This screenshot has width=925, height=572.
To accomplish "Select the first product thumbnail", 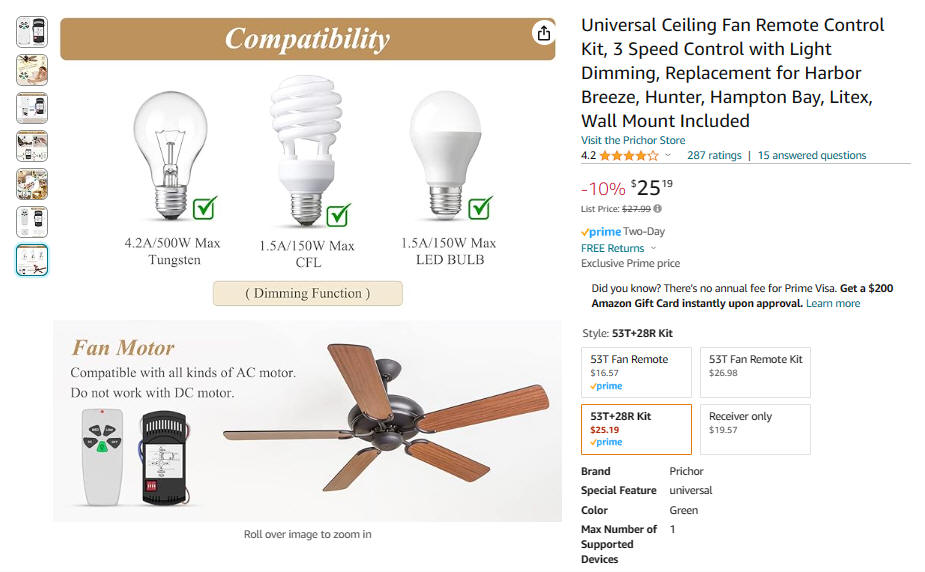I will point(32,32).
